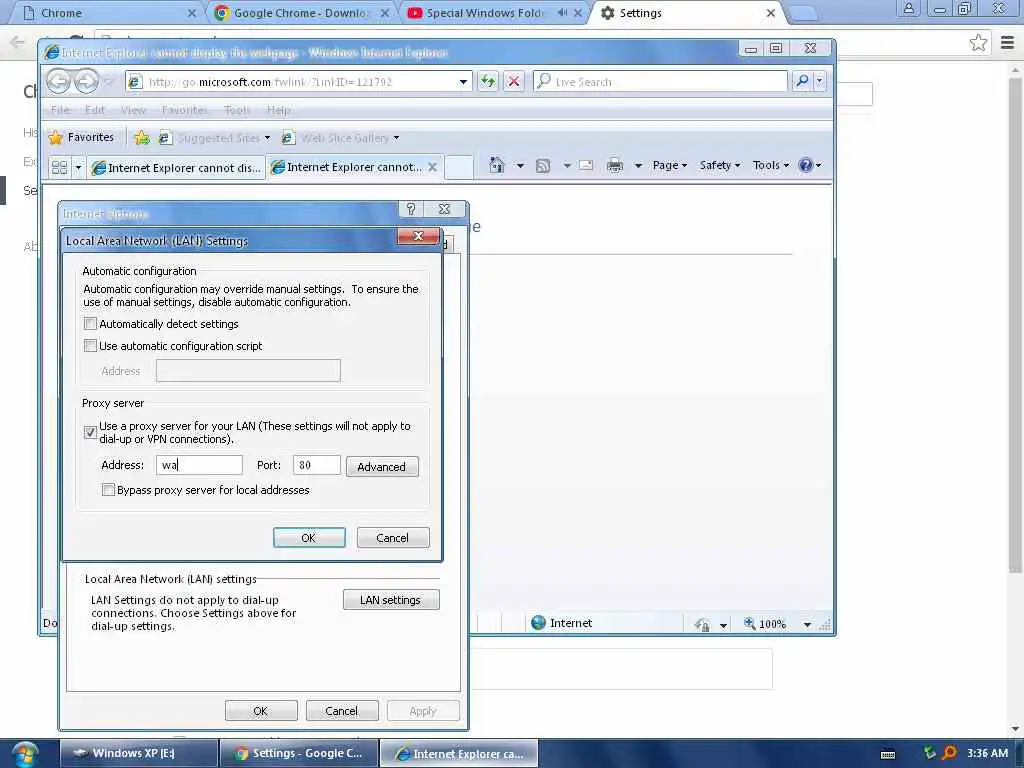Open the IE Help menu
The height and width of the screenshot is (768, 1024).
(x=278, y=110)
